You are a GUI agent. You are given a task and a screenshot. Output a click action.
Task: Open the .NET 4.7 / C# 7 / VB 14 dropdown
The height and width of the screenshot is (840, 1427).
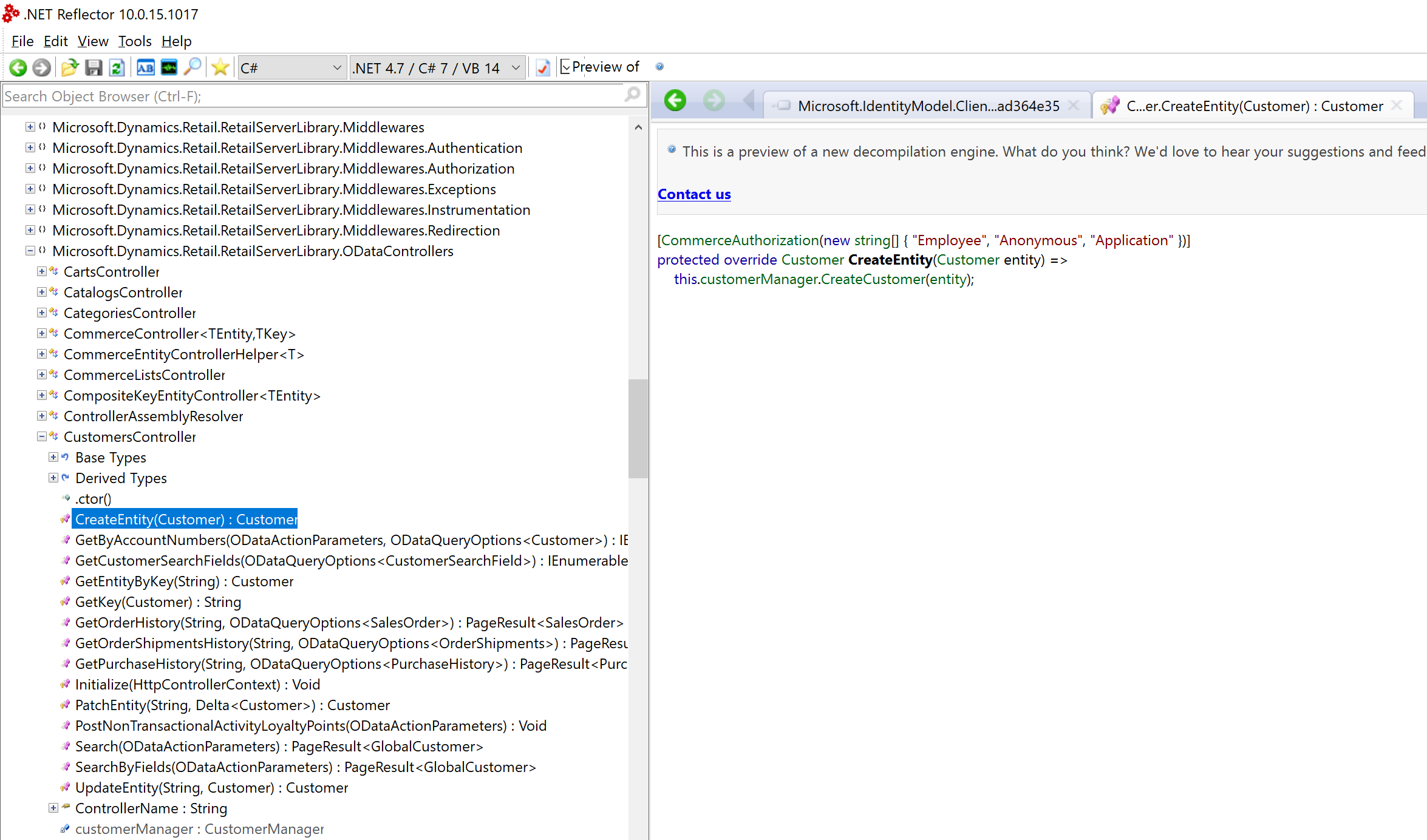pos(437,68)
